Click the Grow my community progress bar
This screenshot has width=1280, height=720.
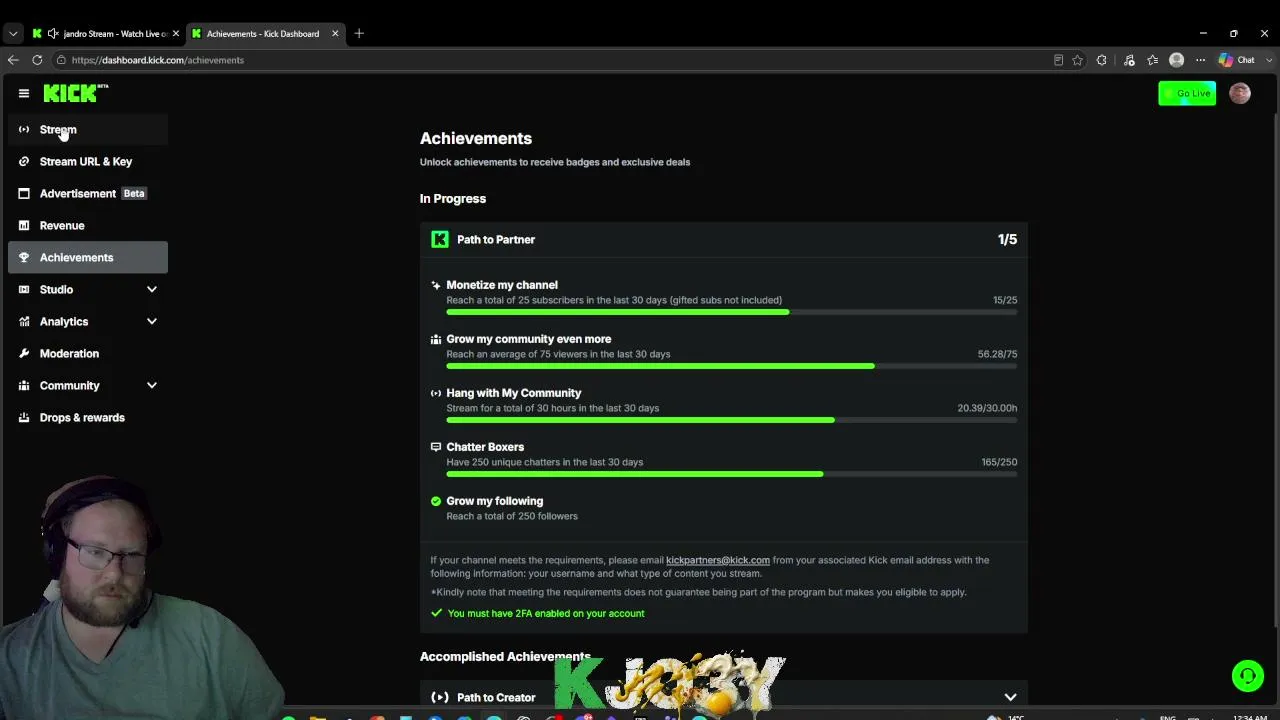point(732,366)
